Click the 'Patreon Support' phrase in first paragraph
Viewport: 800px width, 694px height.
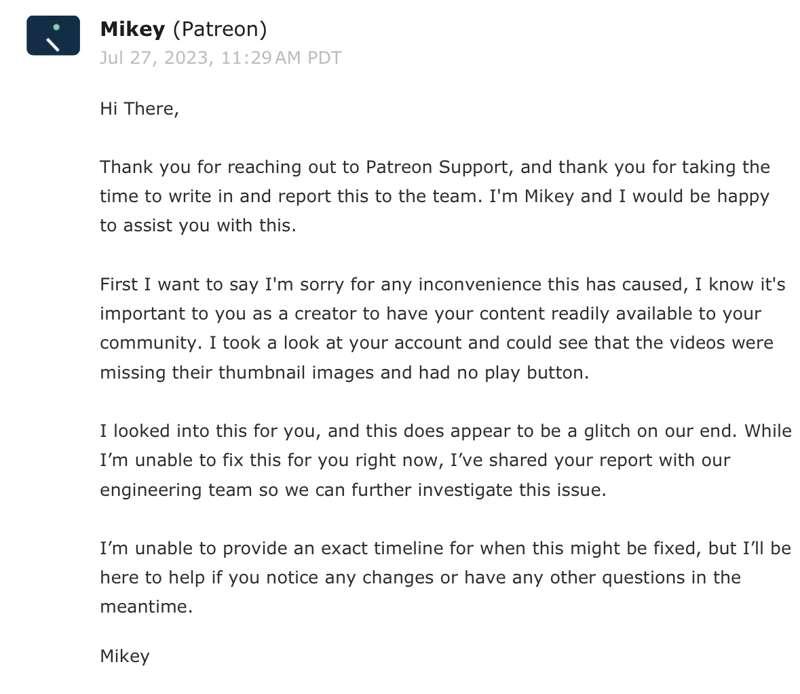pyautogui.click(x=437, y=167)
